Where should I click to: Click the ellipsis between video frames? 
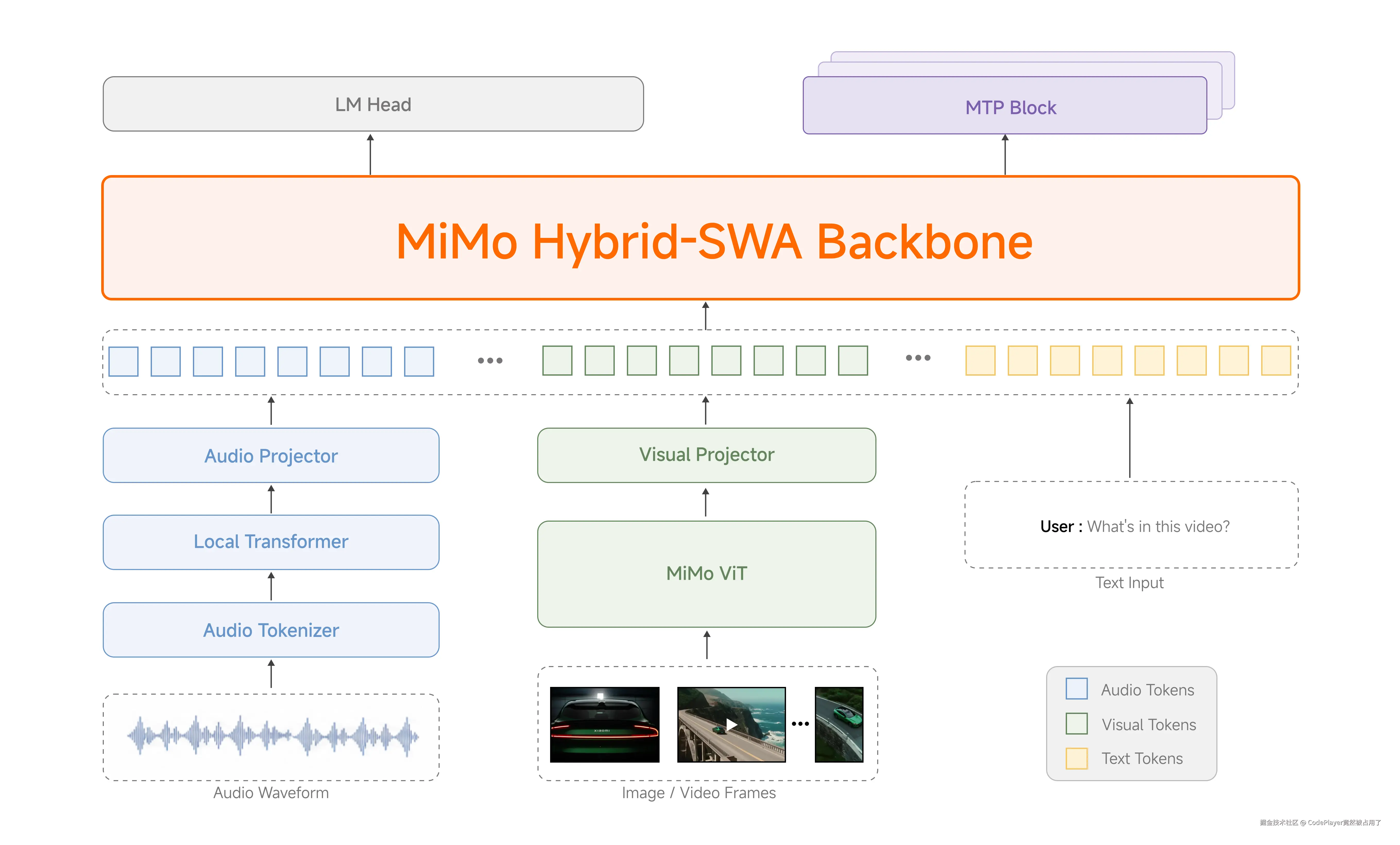click(x=800, y=723)
